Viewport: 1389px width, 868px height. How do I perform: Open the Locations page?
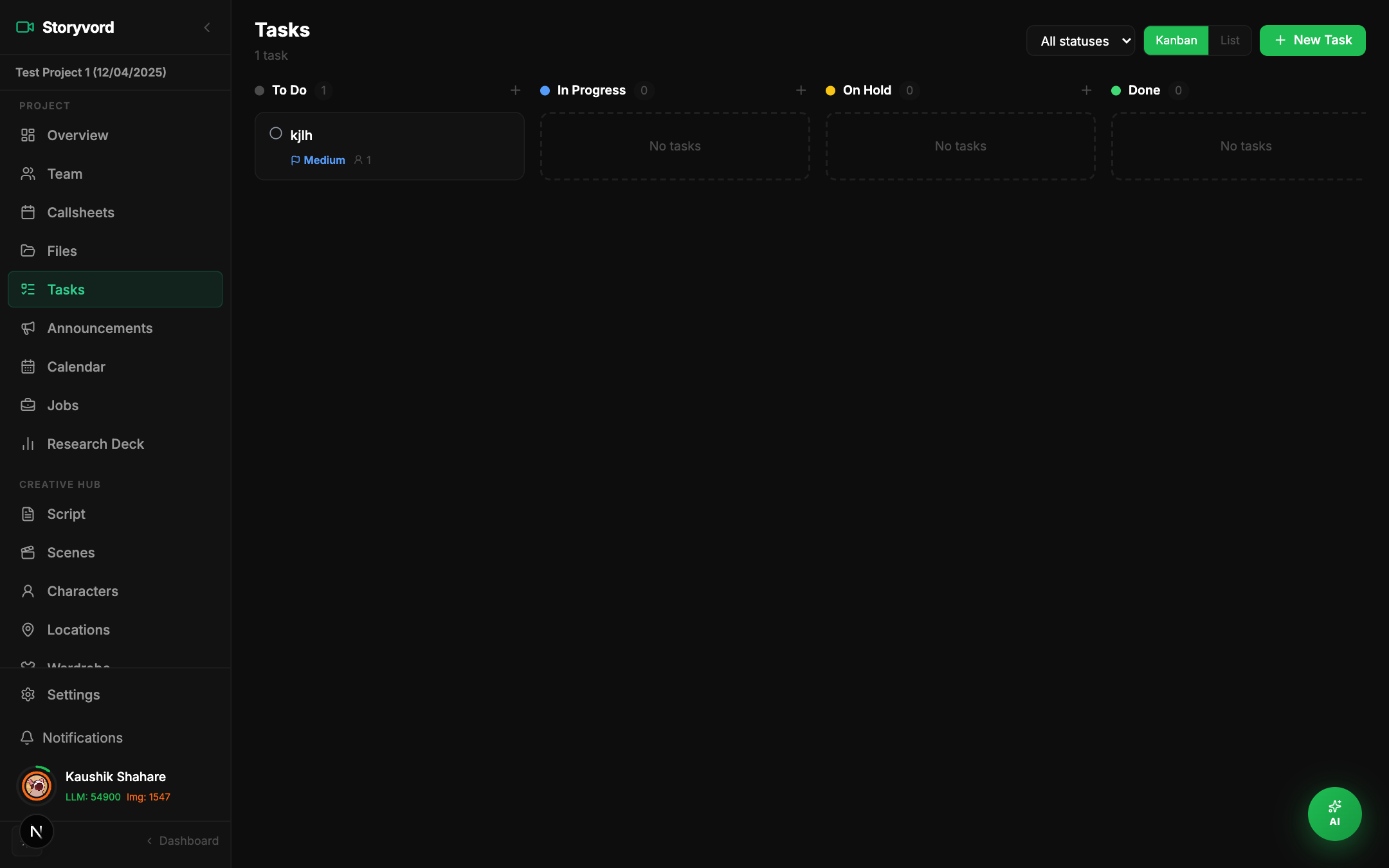pyautogui.click(x=115, y=629)
